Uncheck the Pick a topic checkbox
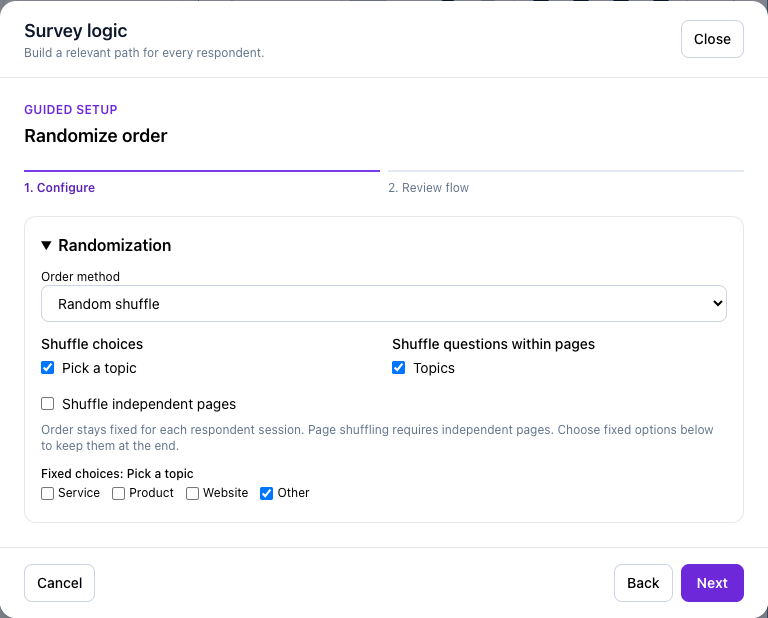The height and width of the screenshot is (618, 768). (x=48, y=367)
